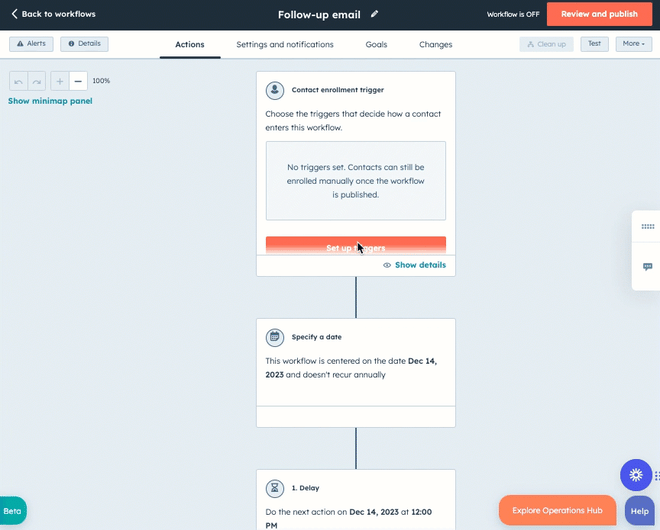This screenshot has height=530, width=660.
Task: Expand the More dropdown menu
Action: (633, 44)
